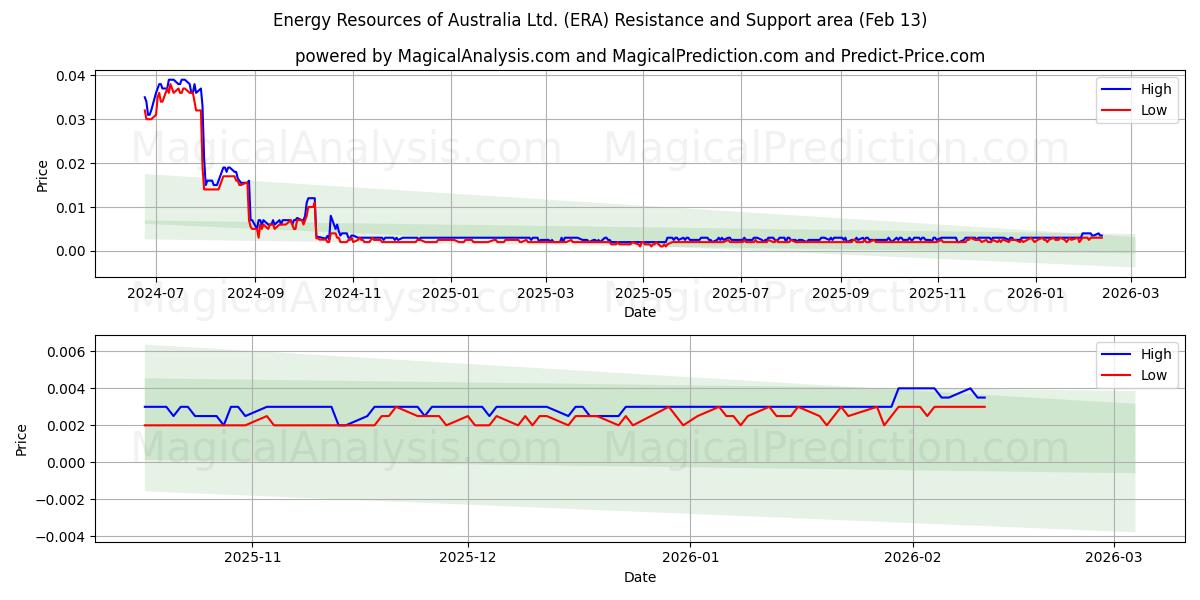Click the '0.04' price tick on top chart
This screenshot has width=1200, height=600.
73,76
